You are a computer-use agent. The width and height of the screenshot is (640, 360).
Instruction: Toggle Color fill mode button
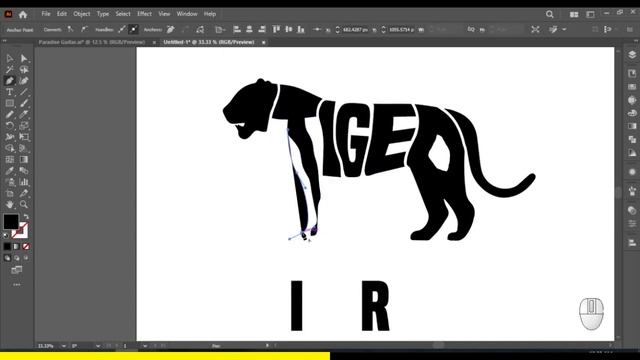click(7, 247)
